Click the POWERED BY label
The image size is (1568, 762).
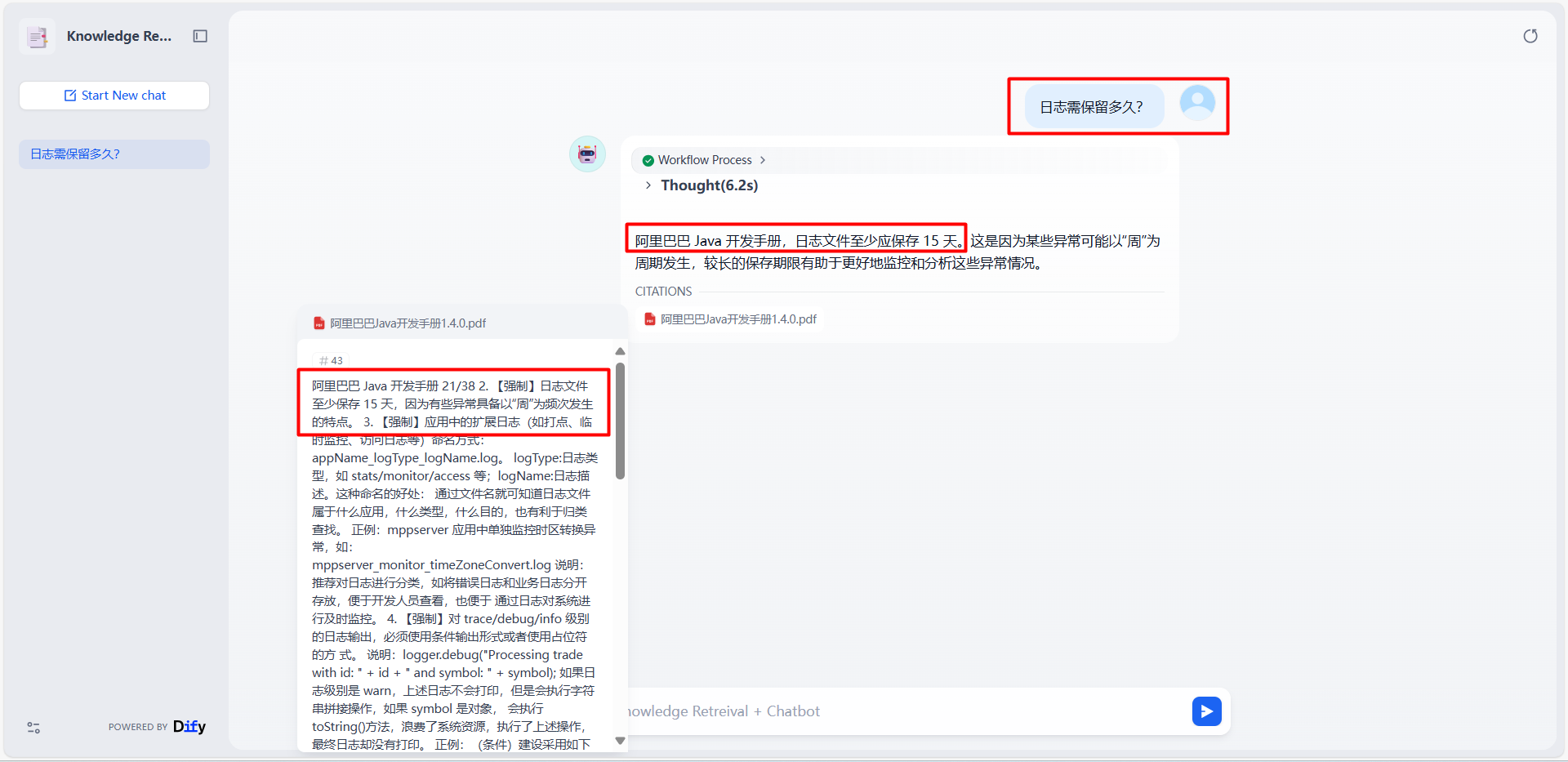click(138, 727)
